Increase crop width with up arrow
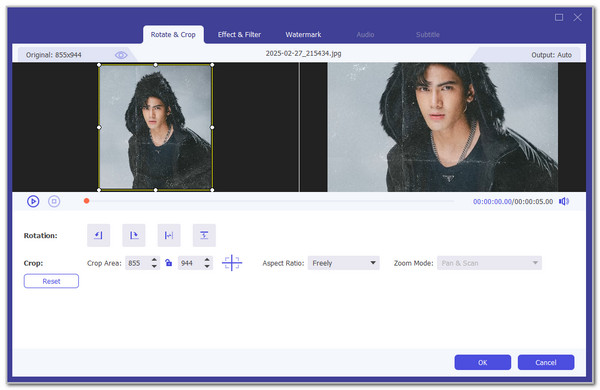Viewport: 600px width, 390px height. pos(154,260)
